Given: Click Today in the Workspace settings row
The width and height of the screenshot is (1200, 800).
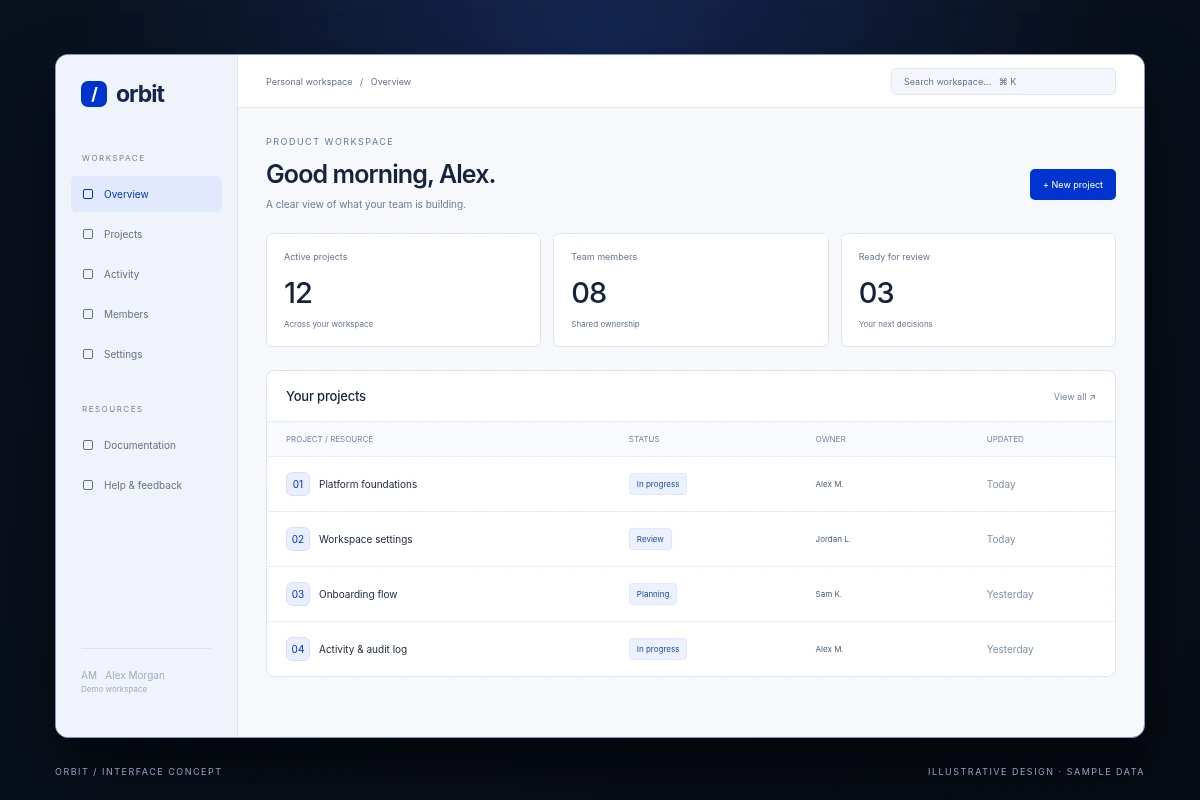Looking at the screenshot, I should (x=1001, y=539).
